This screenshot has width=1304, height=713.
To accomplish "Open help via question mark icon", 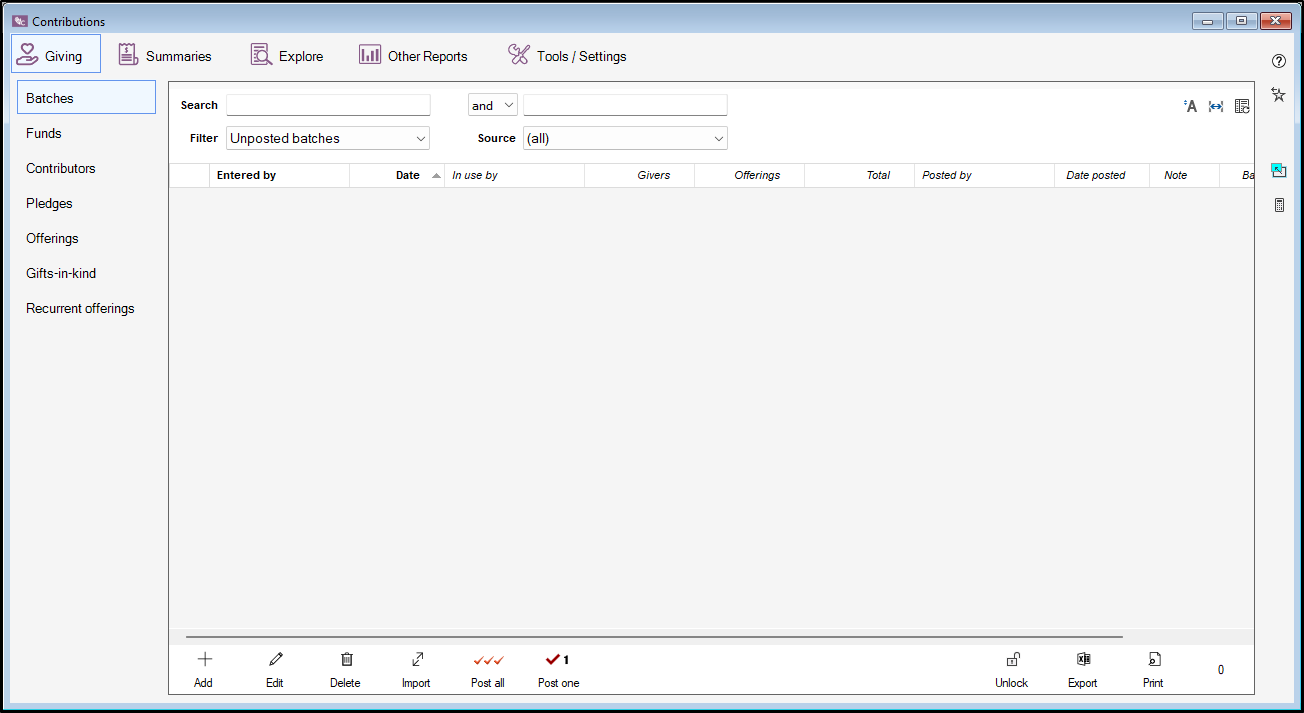I will 1278,61.
